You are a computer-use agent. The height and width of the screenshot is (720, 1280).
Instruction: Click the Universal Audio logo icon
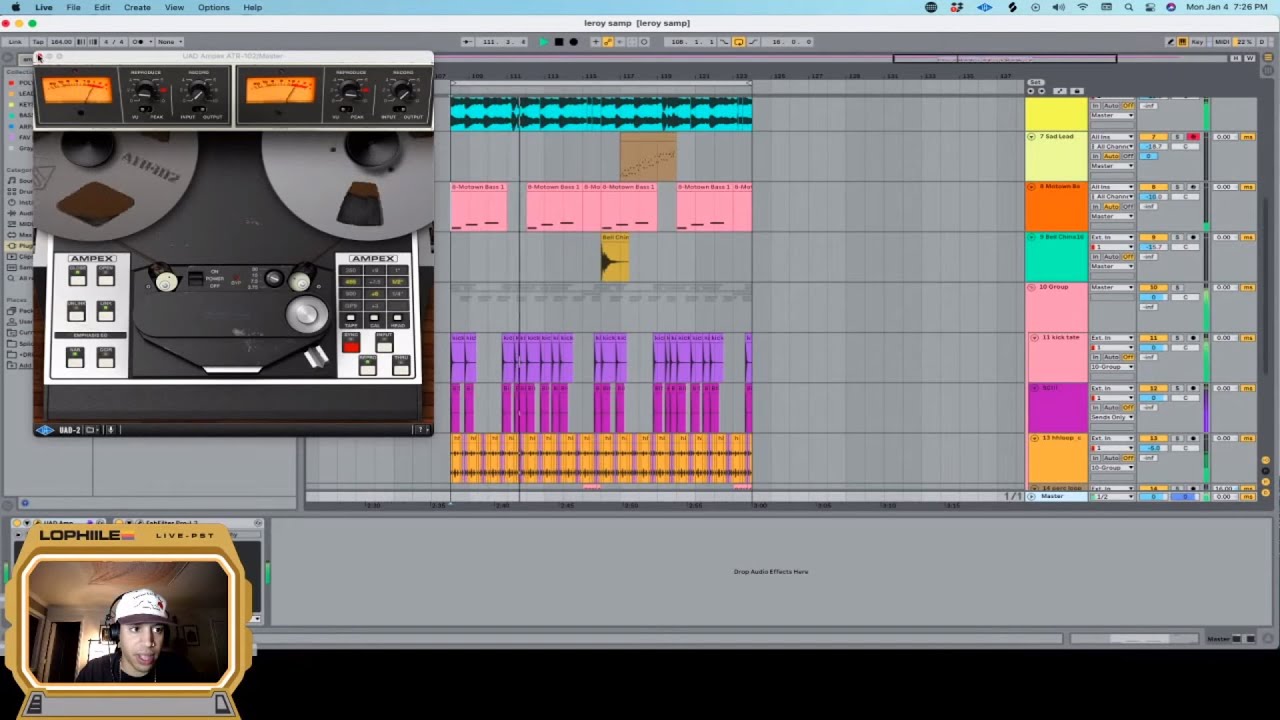tap(44, 430)
